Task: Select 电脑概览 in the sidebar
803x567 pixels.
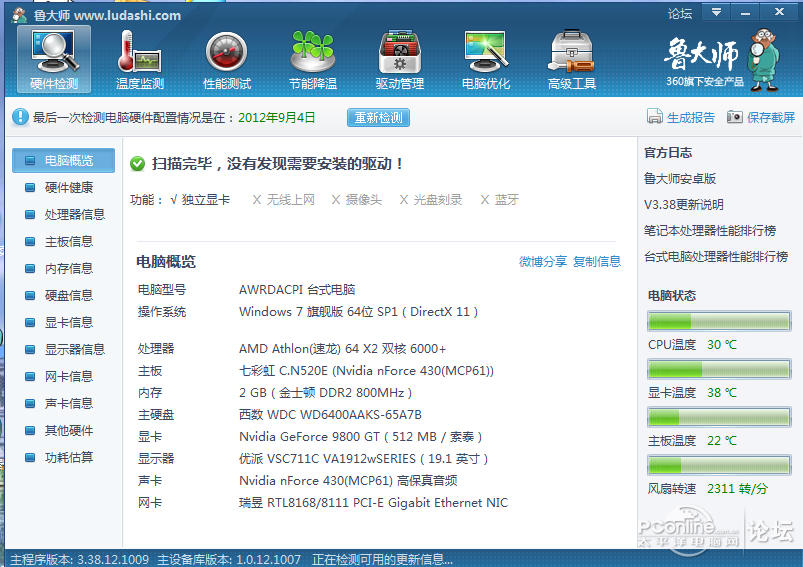Action: pos(64,160)
